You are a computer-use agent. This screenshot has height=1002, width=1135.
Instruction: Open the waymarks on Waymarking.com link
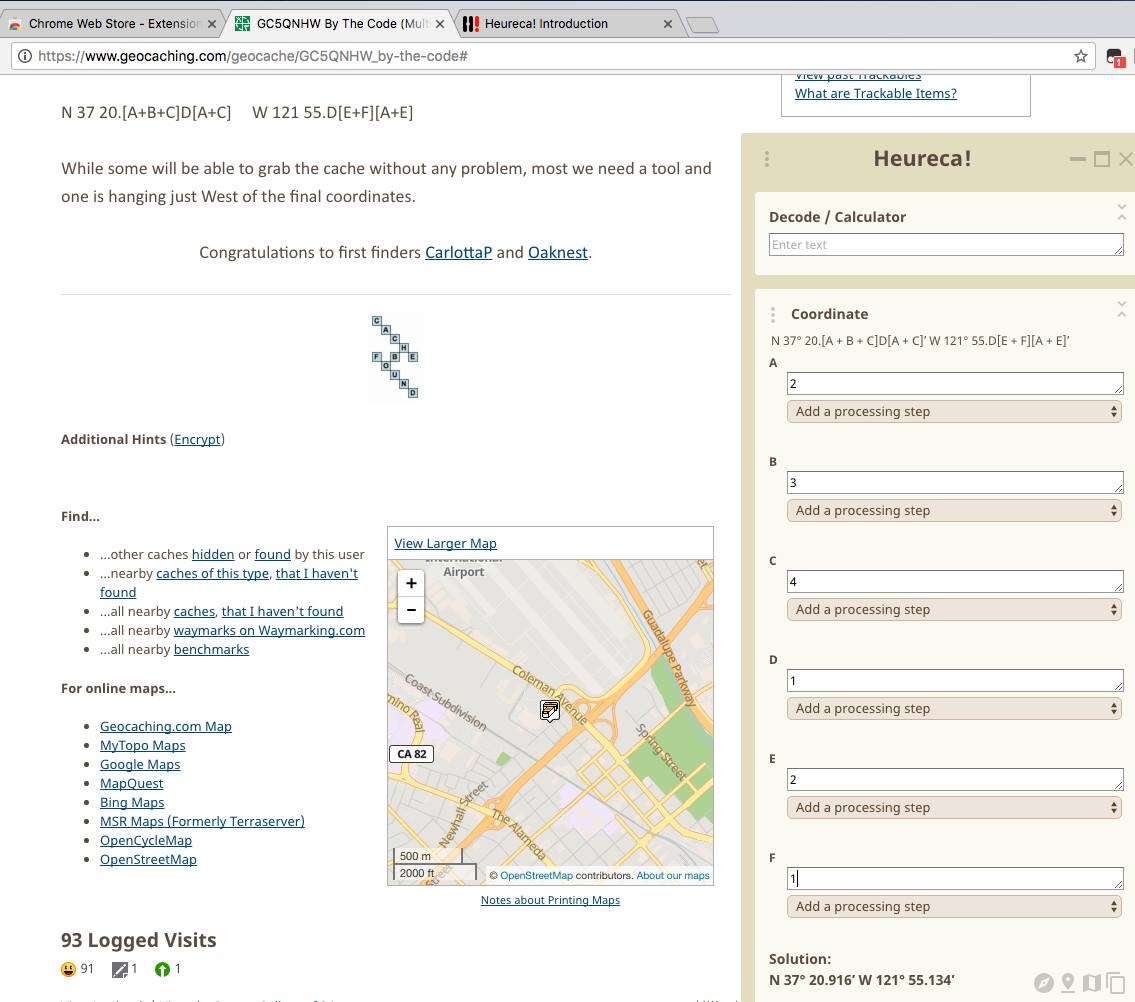(x=269, y=631)
